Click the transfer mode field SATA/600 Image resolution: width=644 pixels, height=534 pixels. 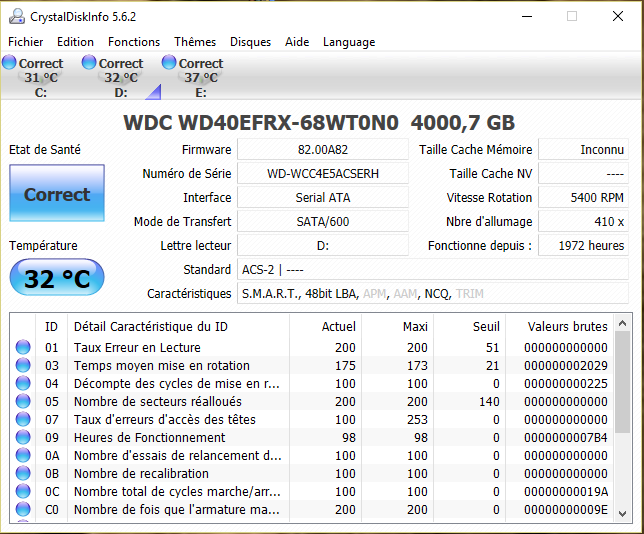(323, 221)
